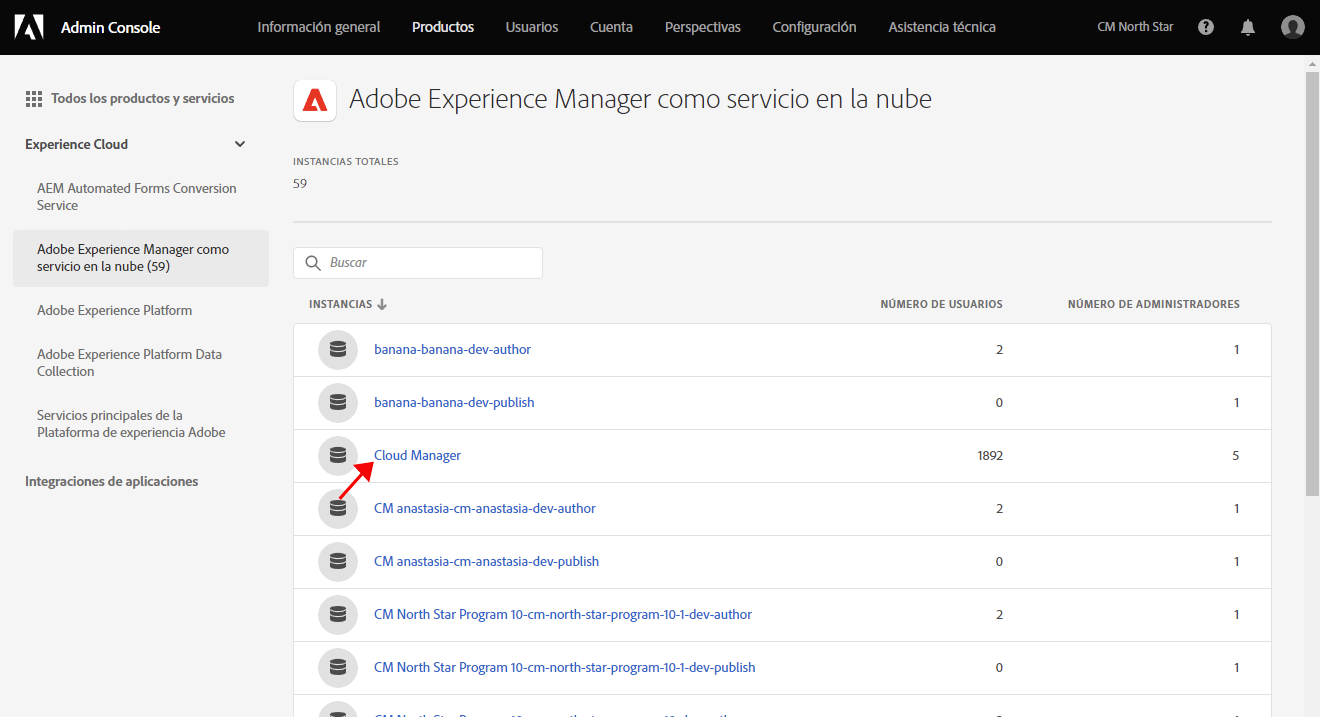Open the Cuenta tab
This screenshot has width=1320, height=717.
pos(611,27)
